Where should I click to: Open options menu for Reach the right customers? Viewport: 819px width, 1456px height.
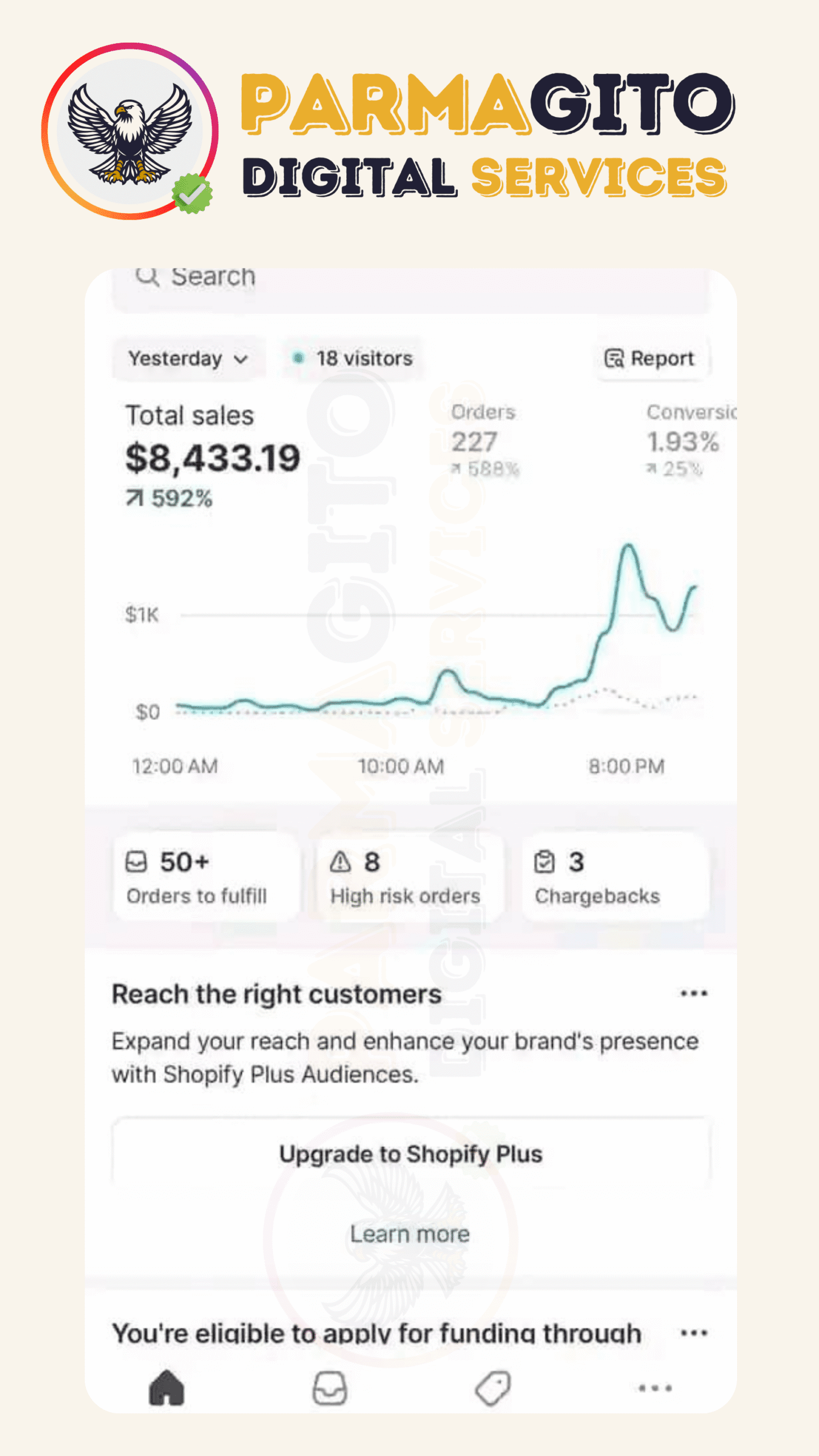(x=694, y=994)
